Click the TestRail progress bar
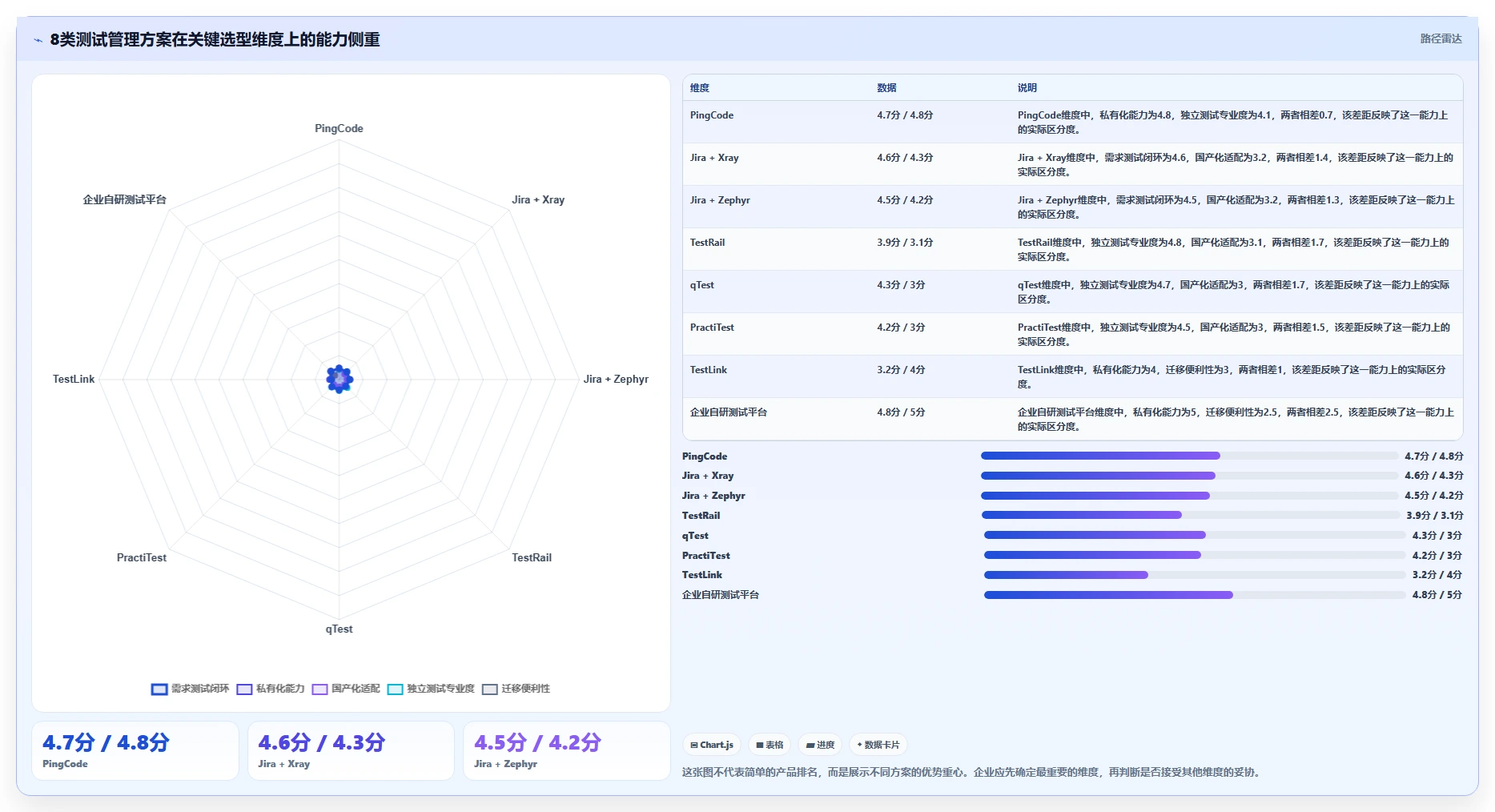 pyautogui.click(x=1191, y=515)
